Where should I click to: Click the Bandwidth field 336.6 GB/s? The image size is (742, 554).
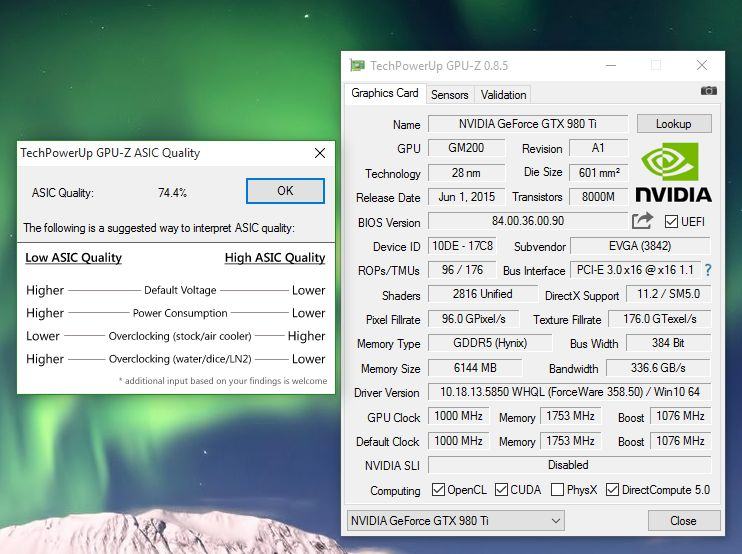(x=658, y=368)
